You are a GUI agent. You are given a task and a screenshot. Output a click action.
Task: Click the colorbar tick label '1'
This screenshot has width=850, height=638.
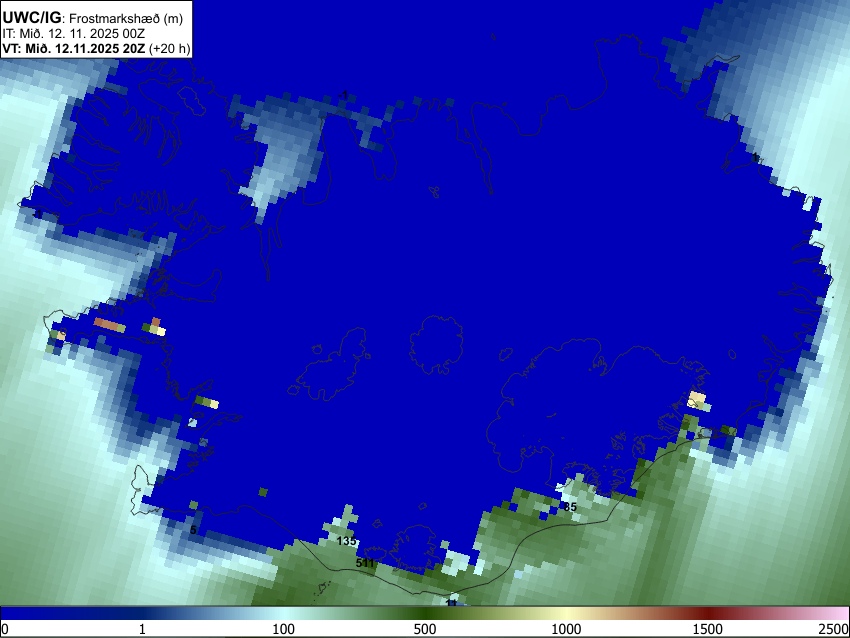click(x=142, y=629)
